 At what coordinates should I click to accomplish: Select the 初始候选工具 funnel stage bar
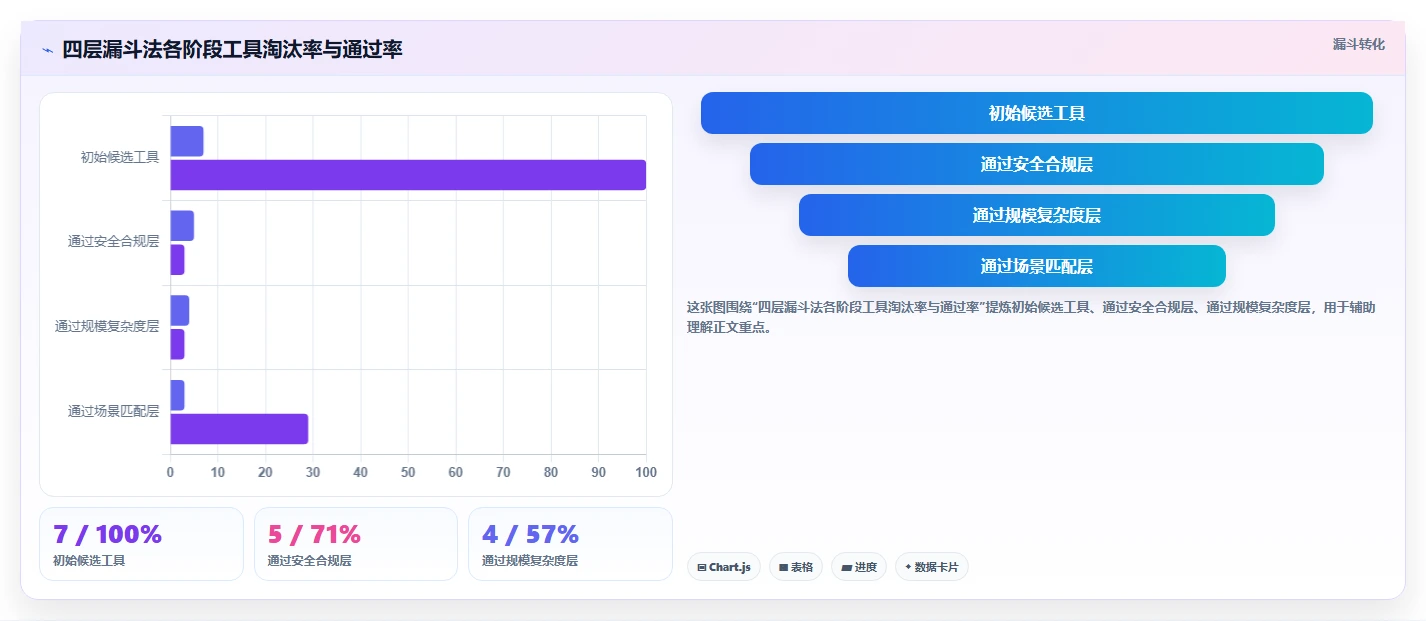[1037, 113]
